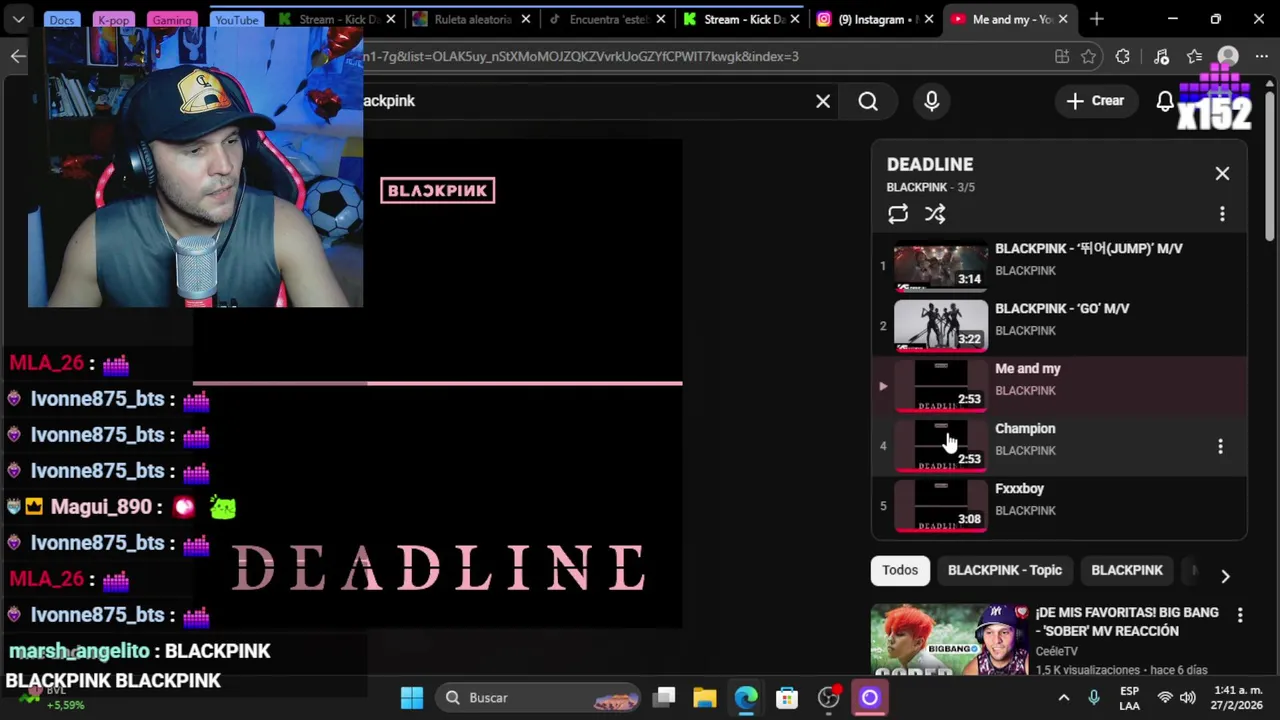Open the Wi-Fi network tray icon

1165,698
